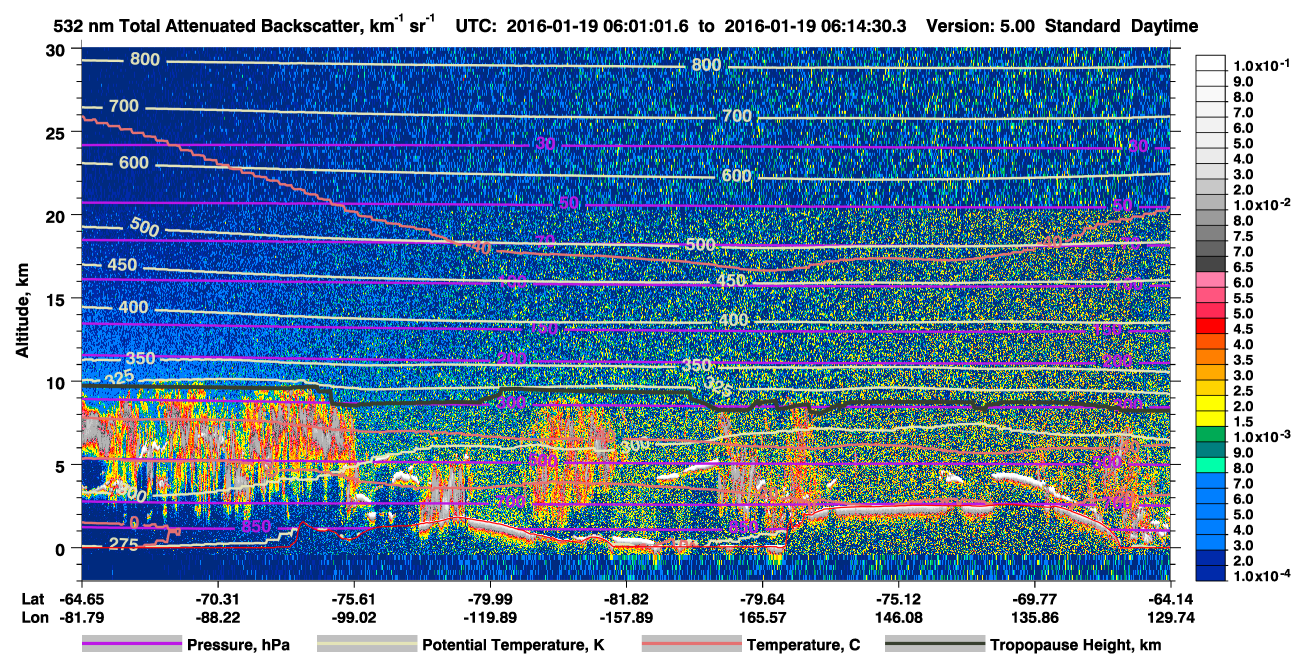Click the 'Standard Daytime' text in the header
1300x667 pixels.
click(1122, 25)
